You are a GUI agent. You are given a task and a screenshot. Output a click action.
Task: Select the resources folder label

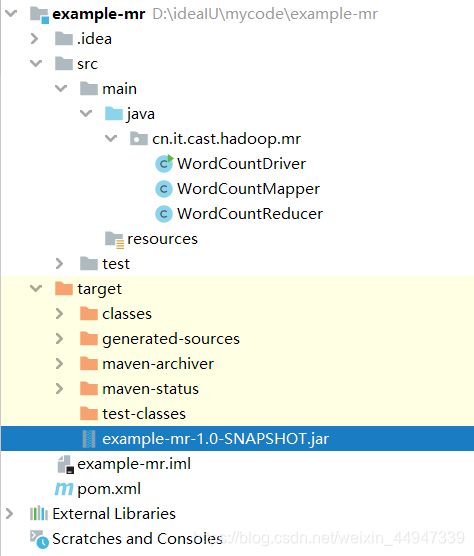click(162, 239)
